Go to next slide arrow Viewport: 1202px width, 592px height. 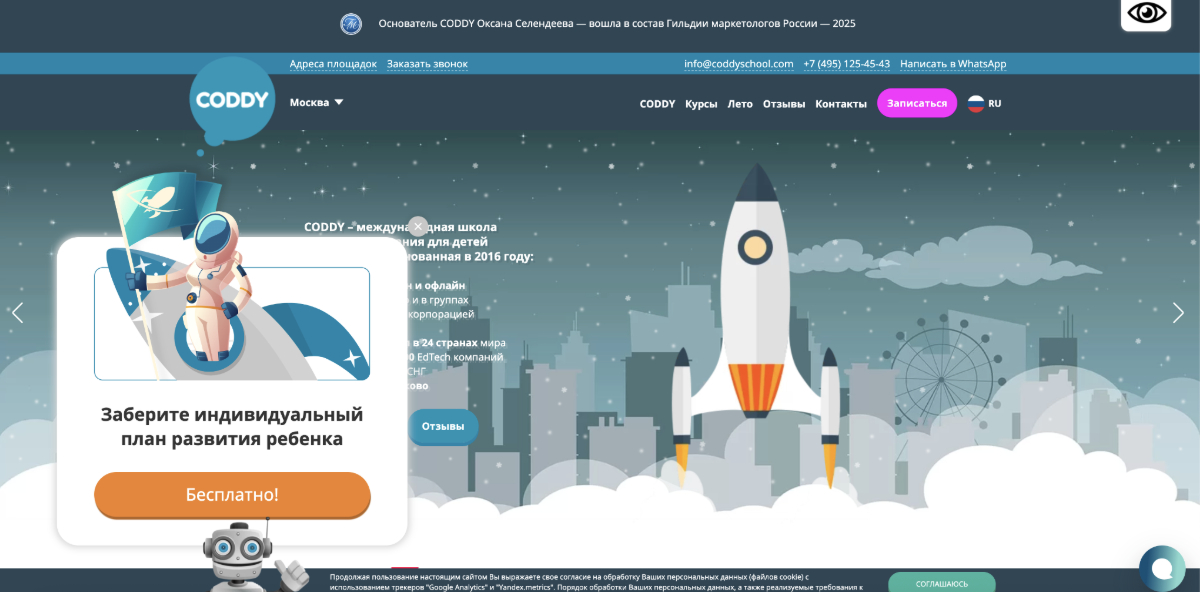pos(1178,313)
